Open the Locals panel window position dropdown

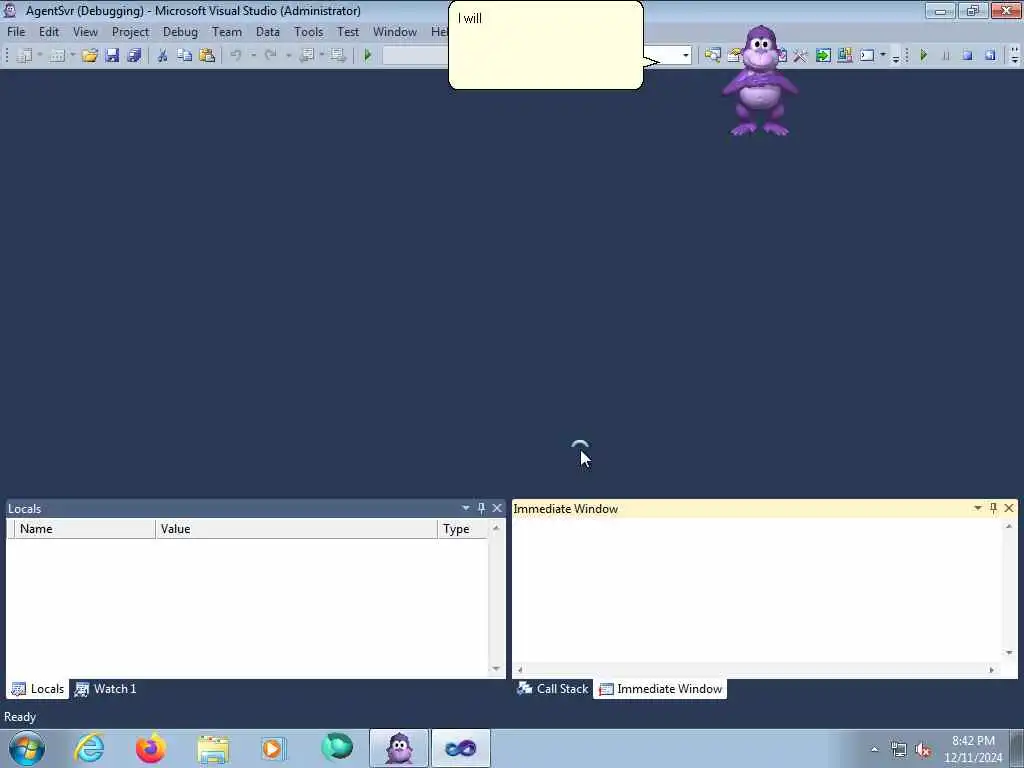(x=466, y=508)
